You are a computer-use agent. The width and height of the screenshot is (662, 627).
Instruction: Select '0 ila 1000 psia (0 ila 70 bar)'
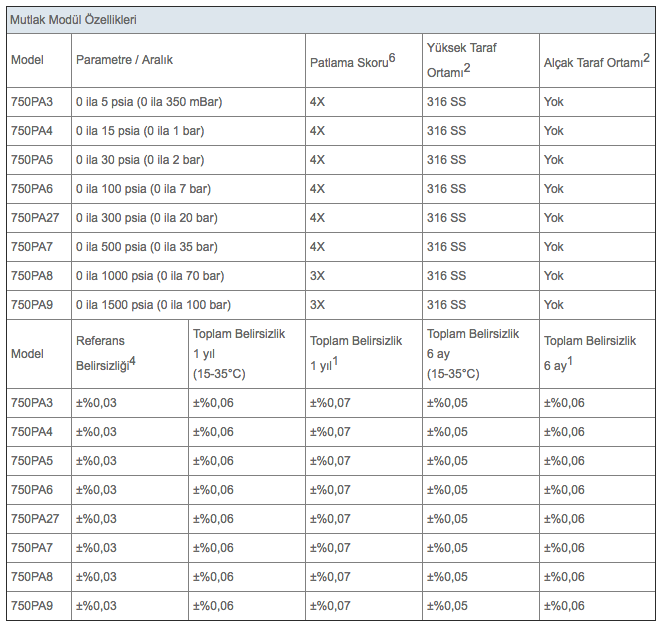pyautogui.click(x=150, y=276)
